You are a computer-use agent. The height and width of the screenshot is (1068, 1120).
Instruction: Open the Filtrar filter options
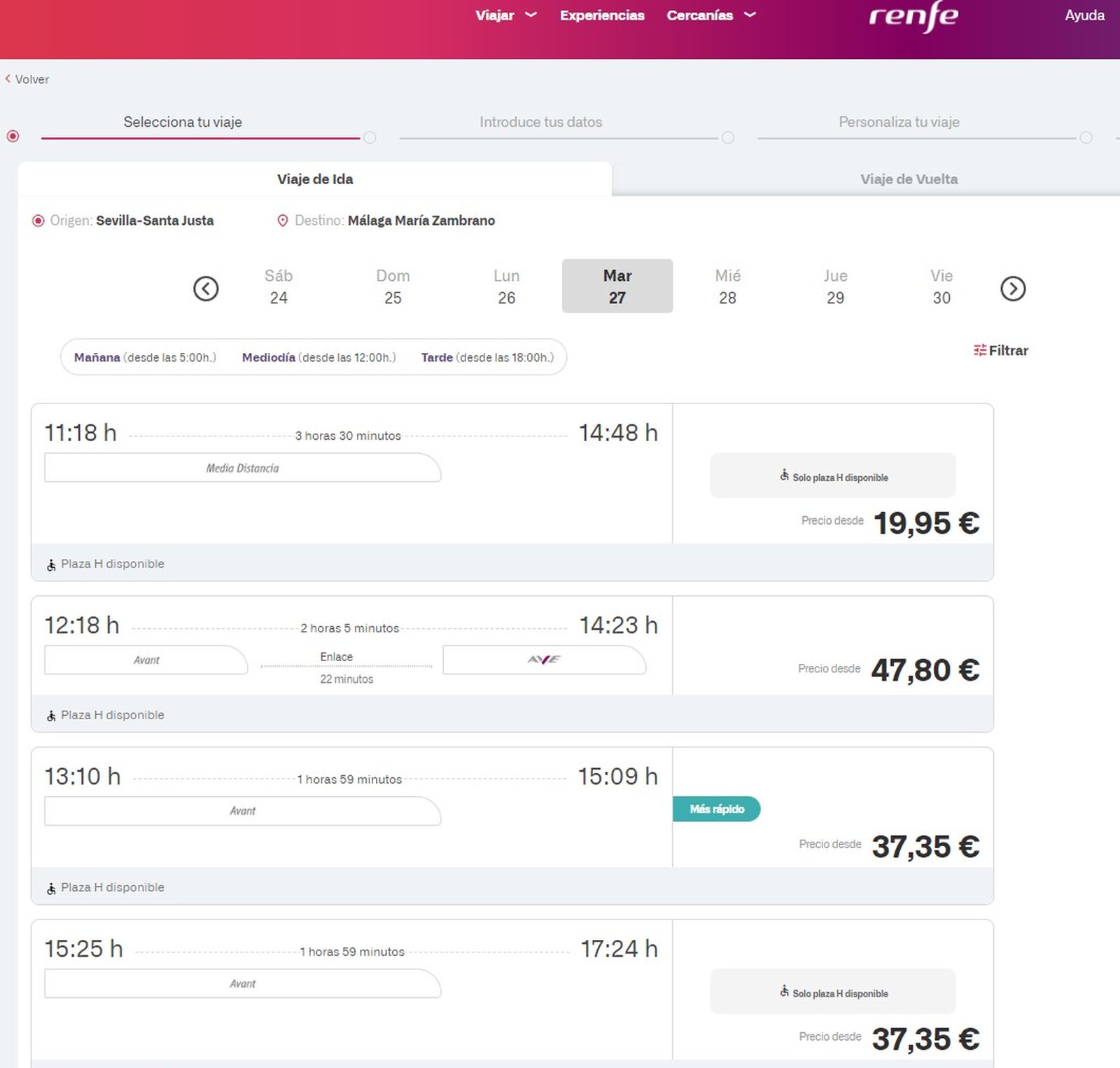pyautogui.click(x=1001, y=350)
